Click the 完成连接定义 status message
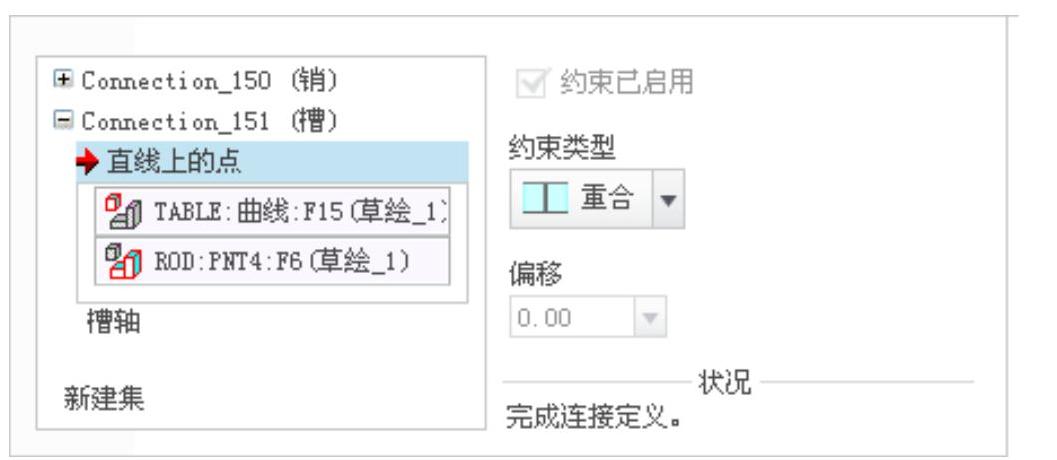 (594, 418)
